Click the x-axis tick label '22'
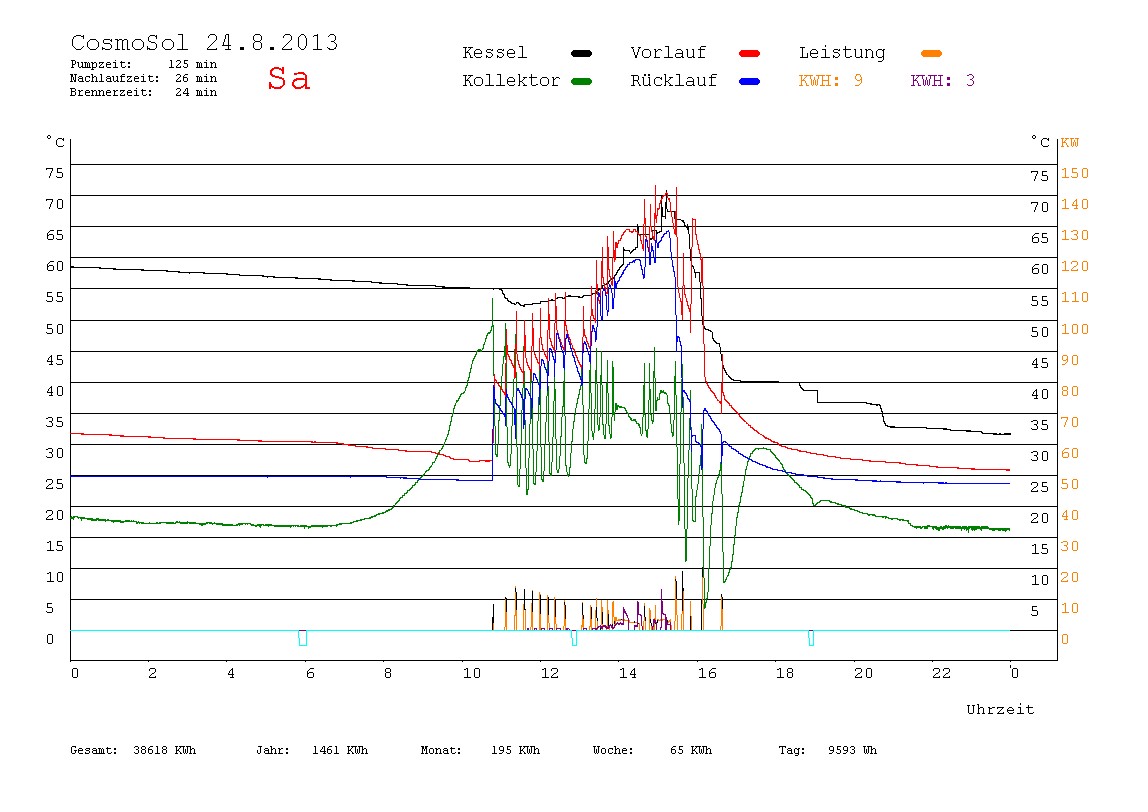The height and width of the screenshot is (812, 1148). click(942, 673)
